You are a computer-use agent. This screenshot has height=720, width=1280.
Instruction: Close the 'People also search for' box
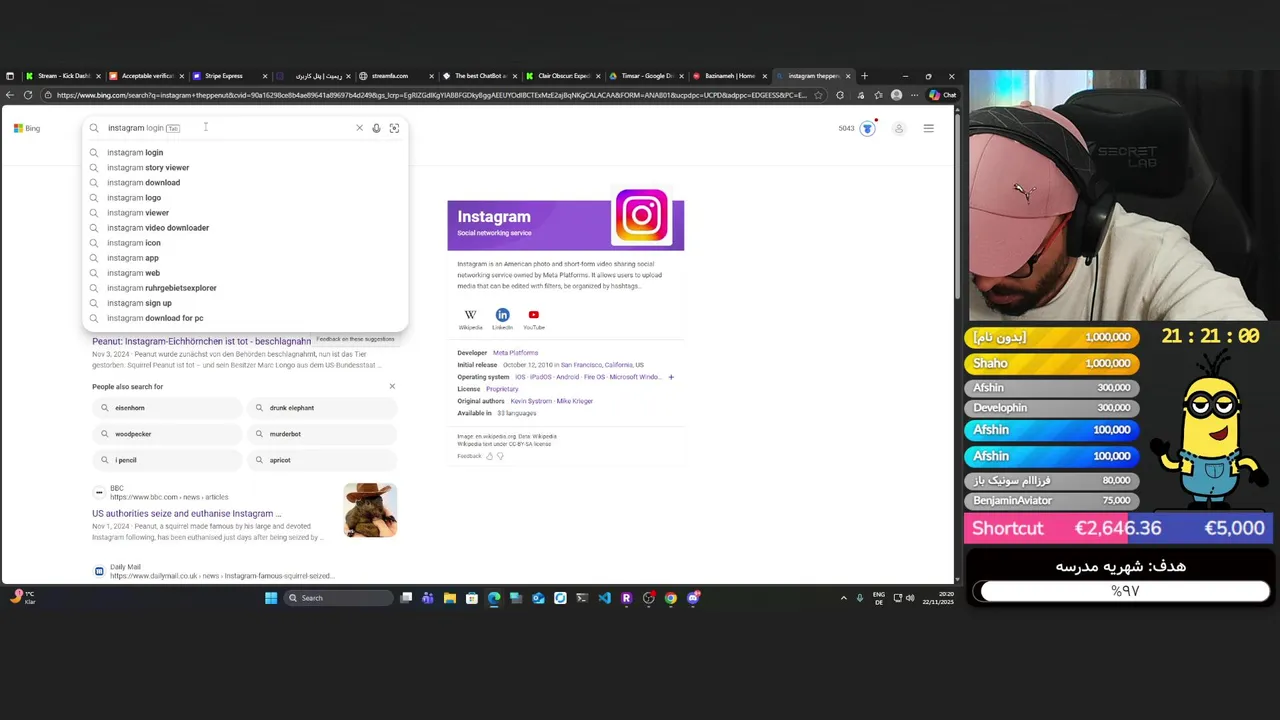click(392, 386)
